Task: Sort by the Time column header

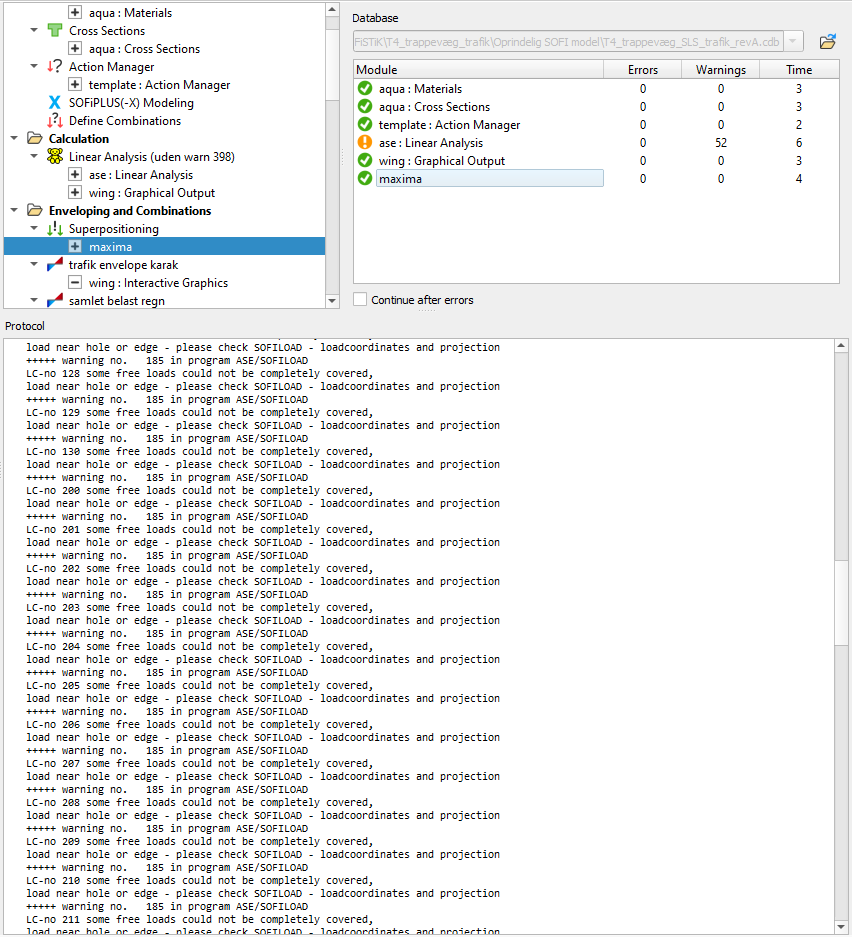Action: [x=799, y=70]
